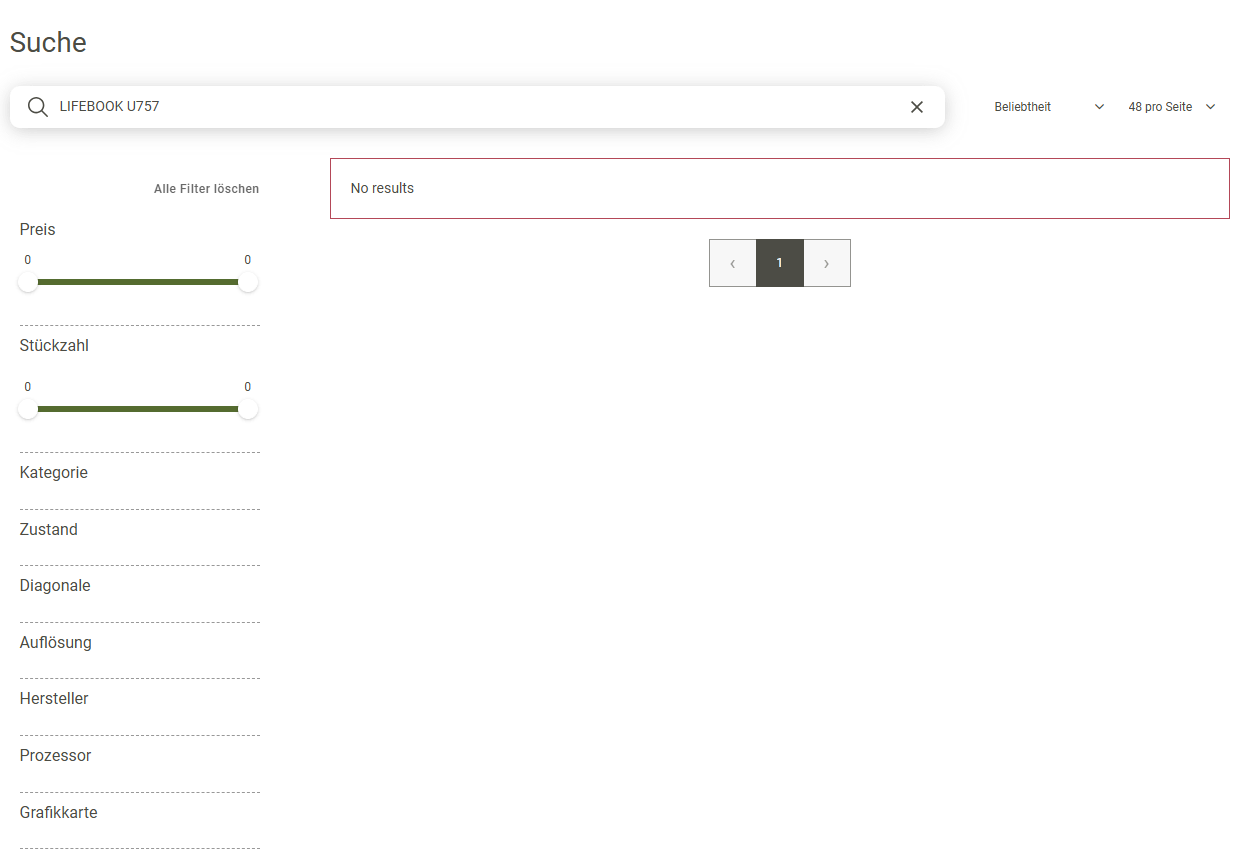Screen dimensions: 1252x860
Task: Click Alle Filter löschen link
Action: [x=206, y=189]
